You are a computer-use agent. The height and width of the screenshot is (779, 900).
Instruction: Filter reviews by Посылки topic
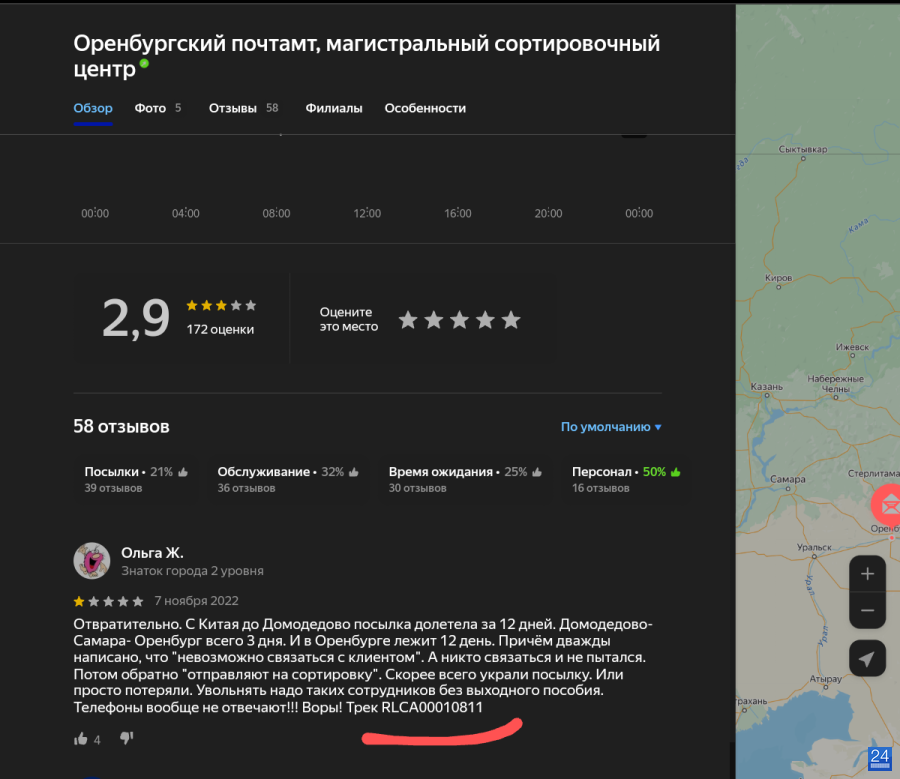tap(136, 479)
